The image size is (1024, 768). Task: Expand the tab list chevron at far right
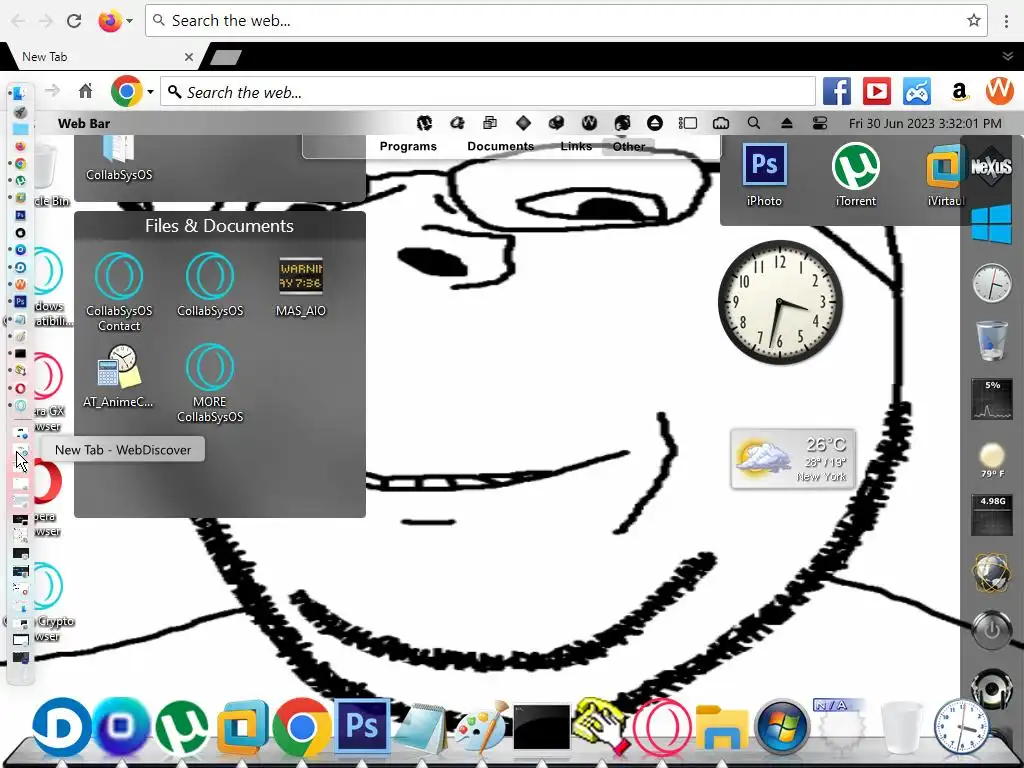click(1008, 56)
